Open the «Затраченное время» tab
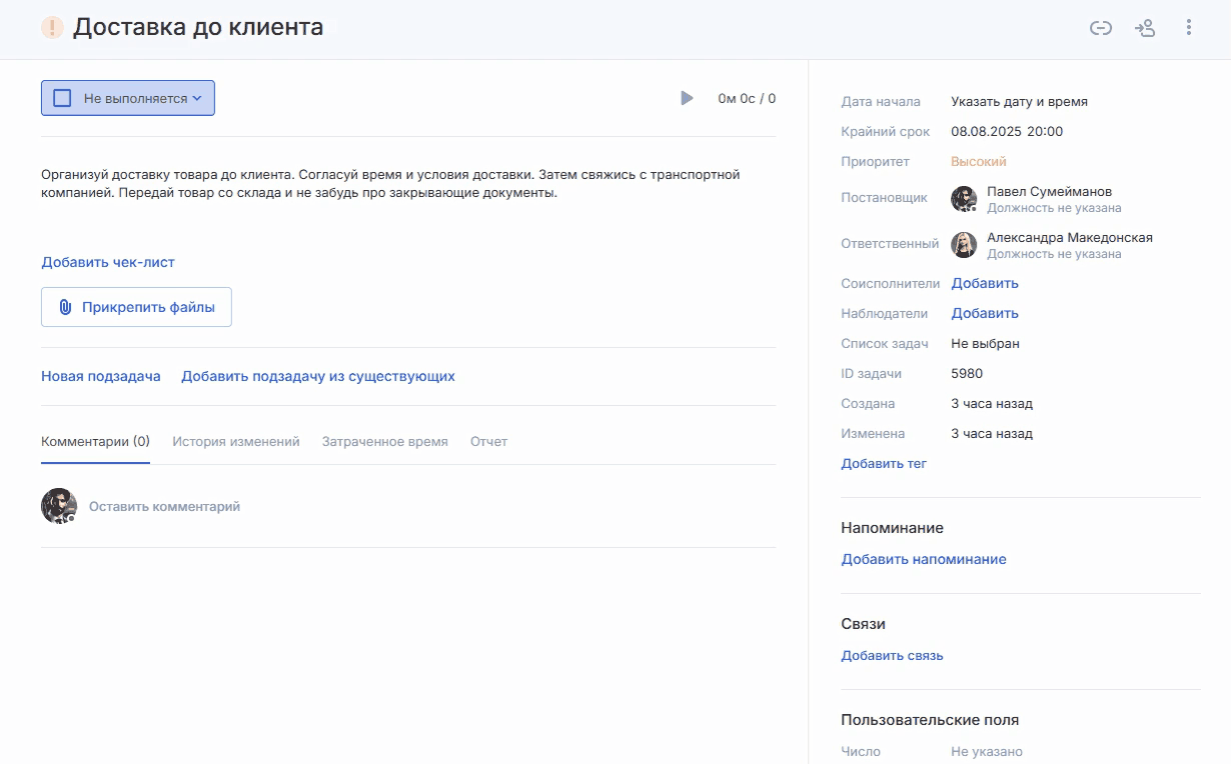1231x764 pixels. click(385, 441)
